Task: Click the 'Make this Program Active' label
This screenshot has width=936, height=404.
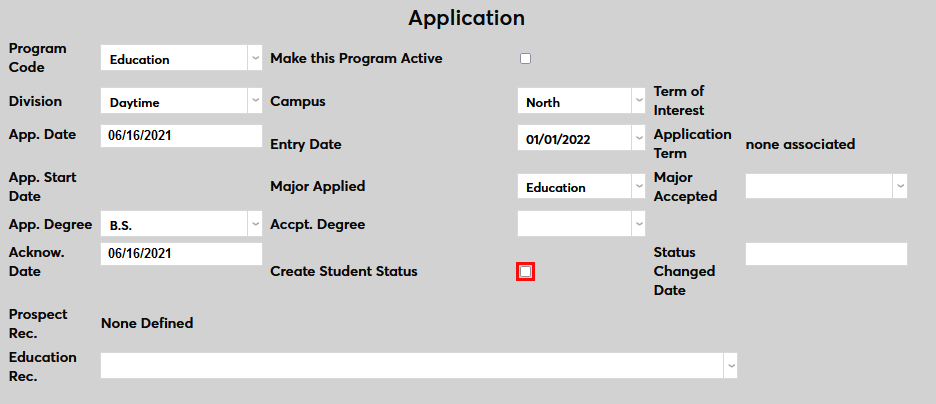Action: 356,58
